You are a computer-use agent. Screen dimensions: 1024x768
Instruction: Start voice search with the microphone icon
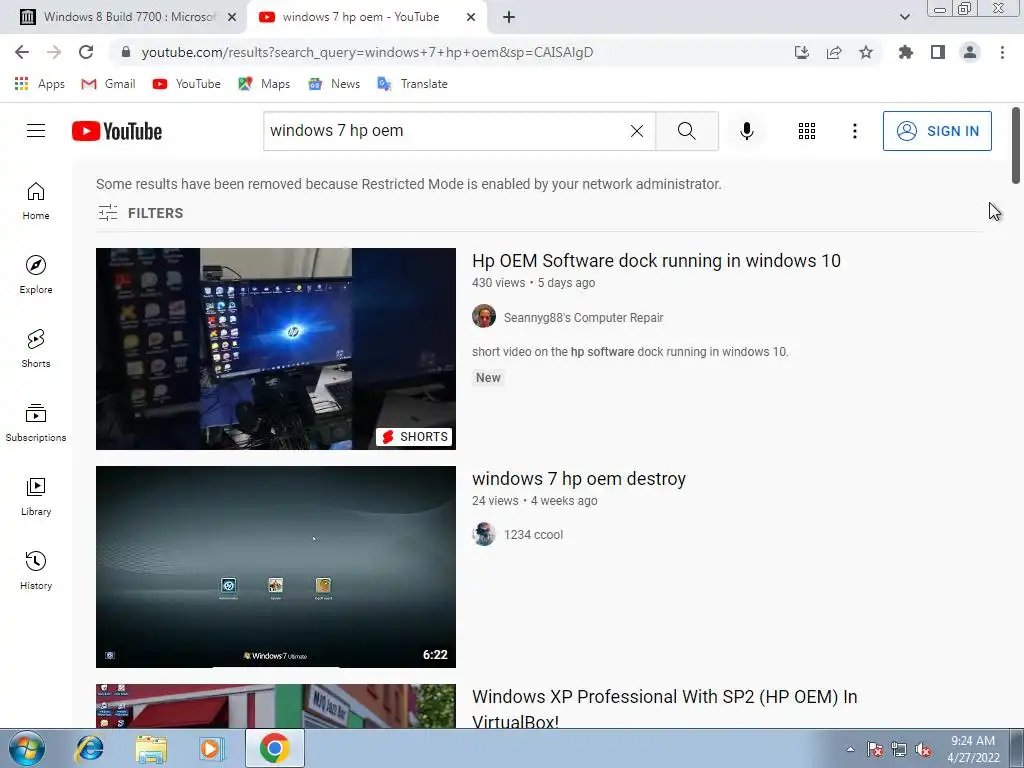[x=746, y=131]
